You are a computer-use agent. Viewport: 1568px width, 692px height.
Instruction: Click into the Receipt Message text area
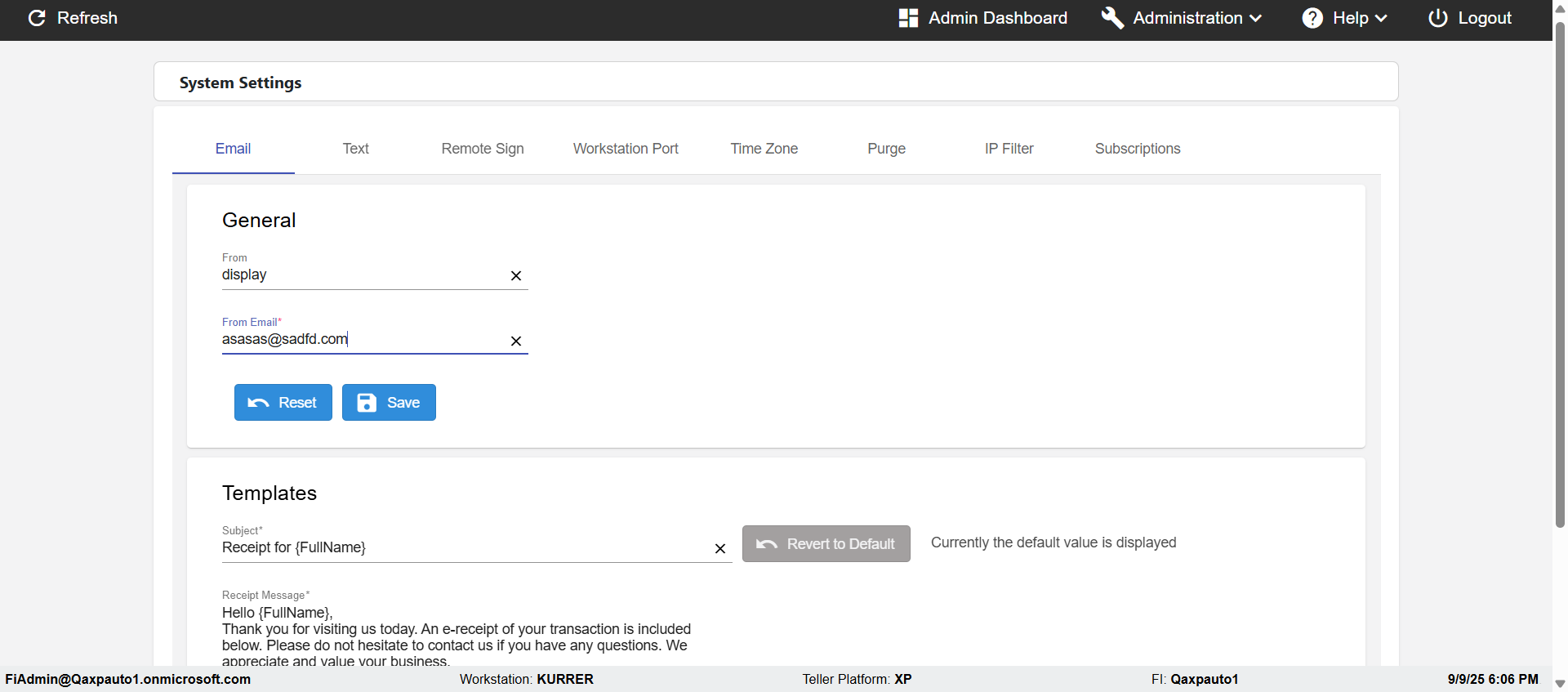(x=457, y=637)
